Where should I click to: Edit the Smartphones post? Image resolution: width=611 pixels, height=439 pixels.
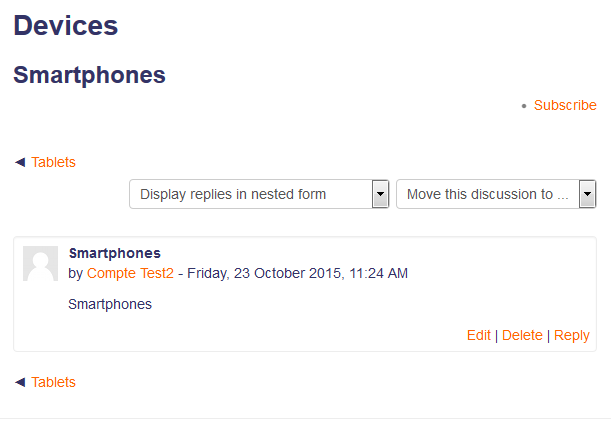click(479, 335)
